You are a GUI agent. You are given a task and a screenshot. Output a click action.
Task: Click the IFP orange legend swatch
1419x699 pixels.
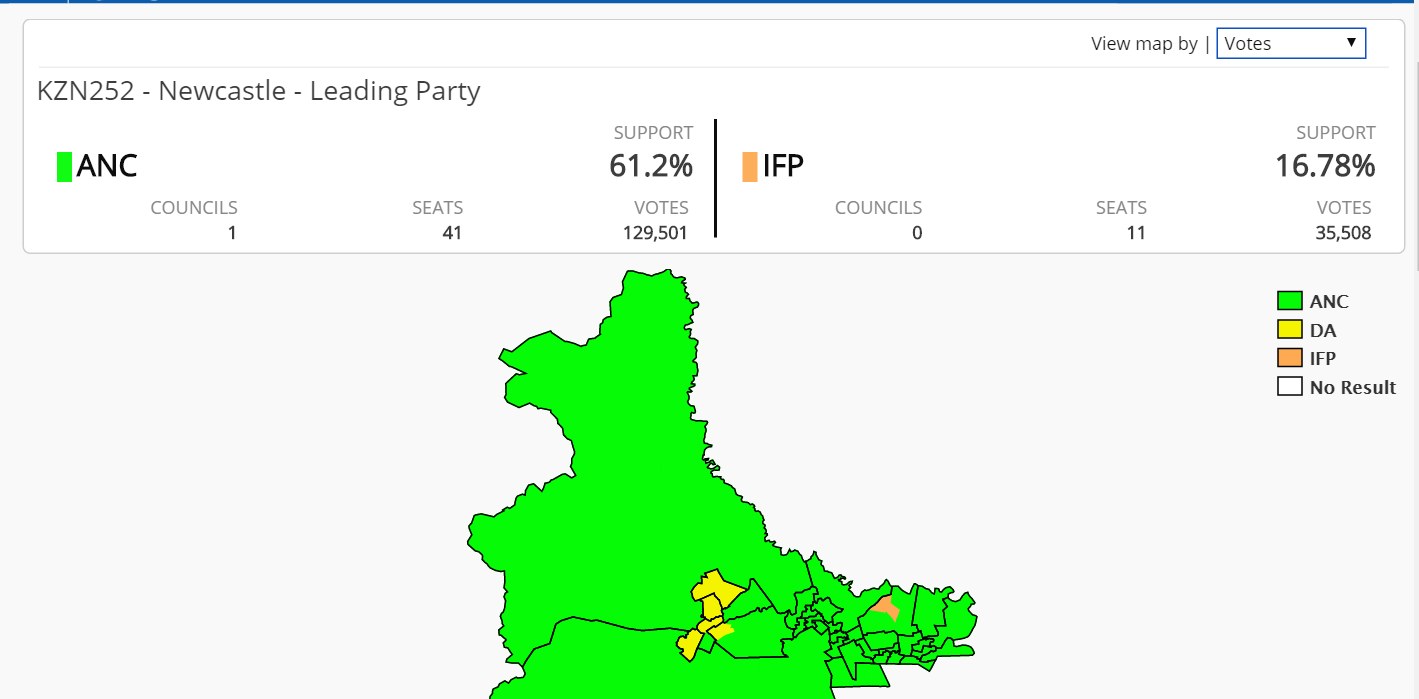(x=1289, y=358)
